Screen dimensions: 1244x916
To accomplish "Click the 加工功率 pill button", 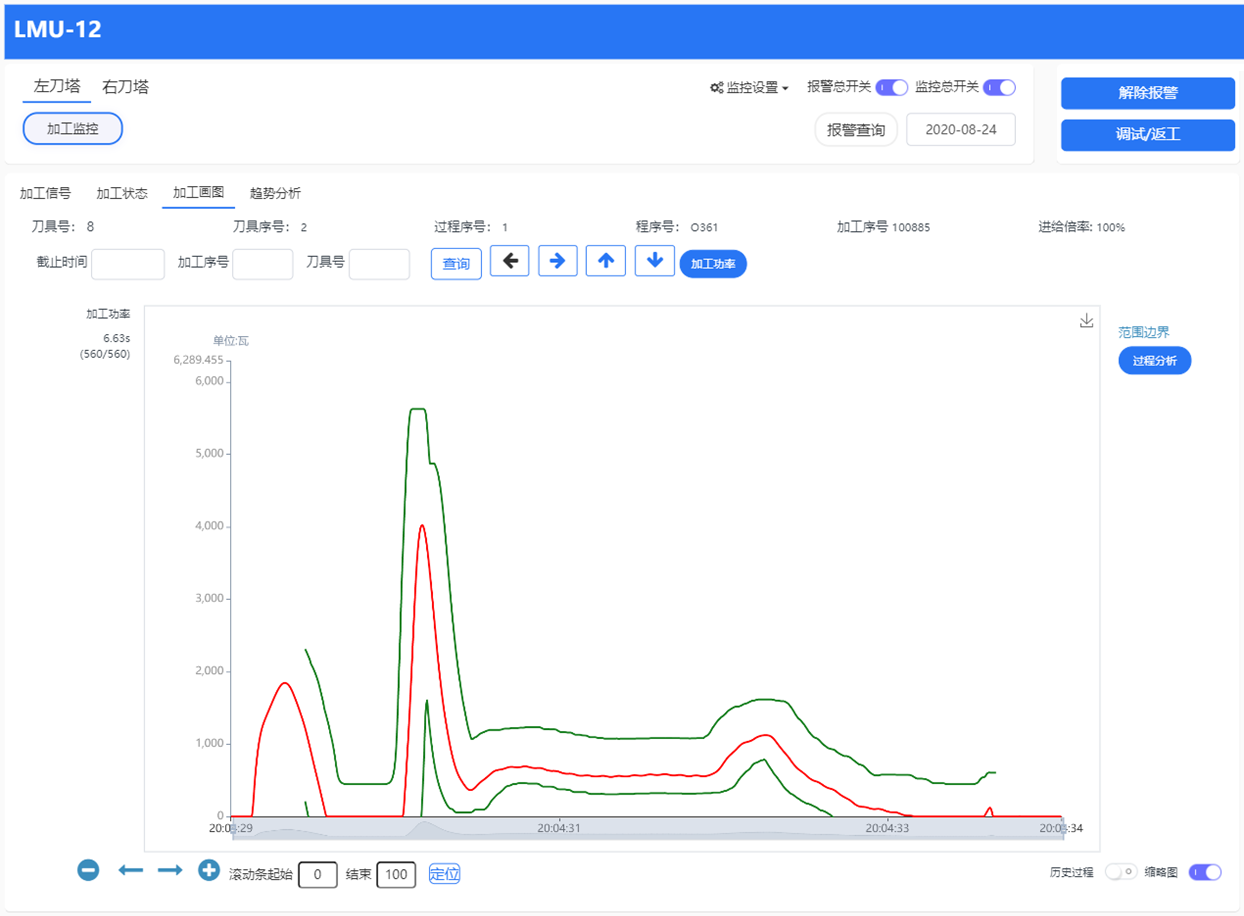I will (x=713, y=264).
